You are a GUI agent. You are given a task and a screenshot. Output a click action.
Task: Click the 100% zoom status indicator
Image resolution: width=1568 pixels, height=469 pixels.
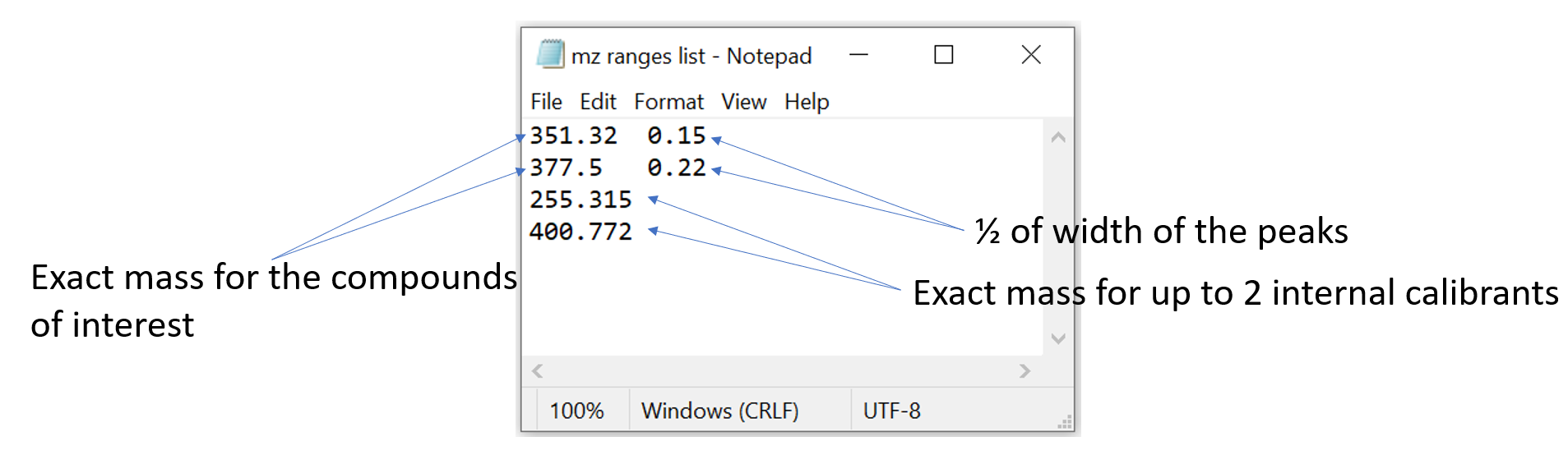(x=576, y=411)
